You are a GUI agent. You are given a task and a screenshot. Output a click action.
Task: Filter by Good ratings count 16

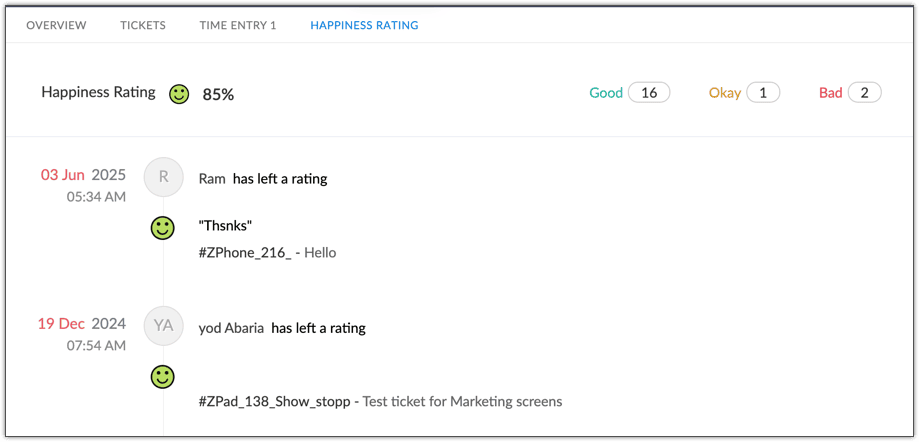pyautogui.click(x=649, y=93)
